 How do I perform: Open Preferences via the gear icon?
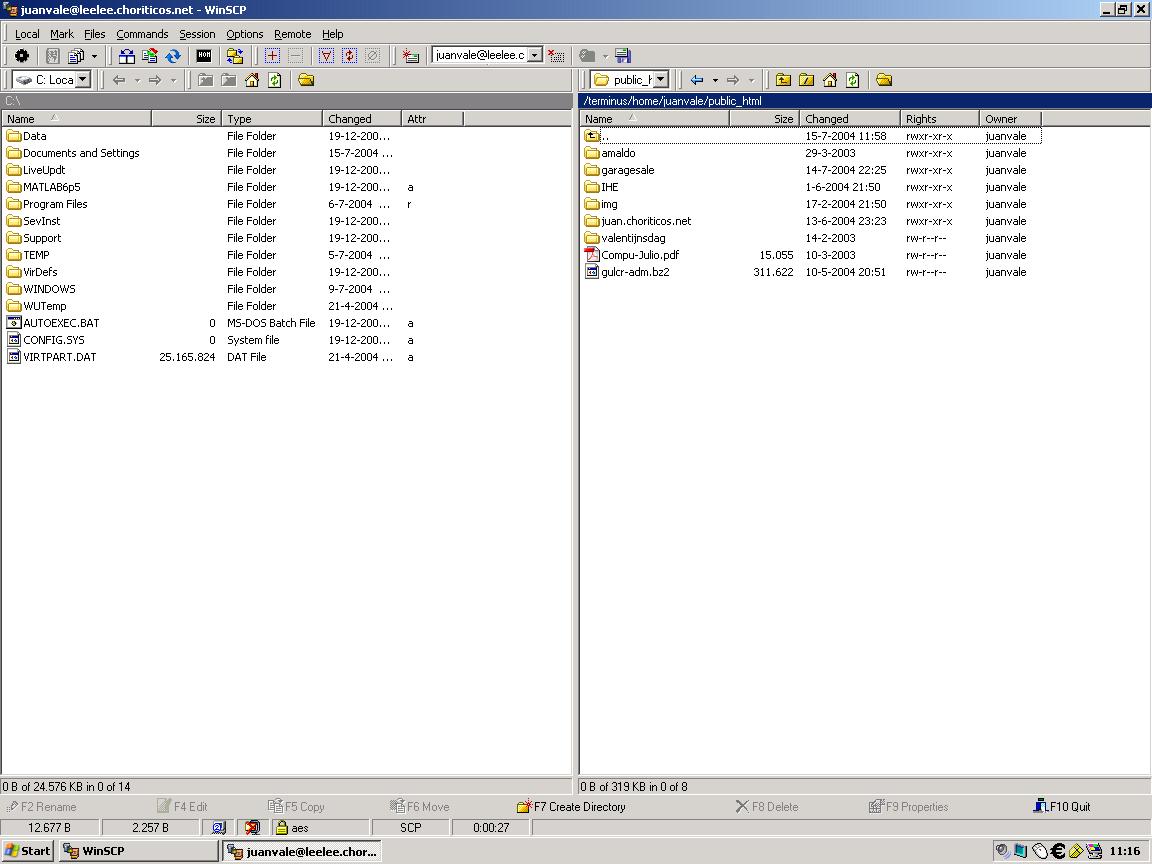22,56
